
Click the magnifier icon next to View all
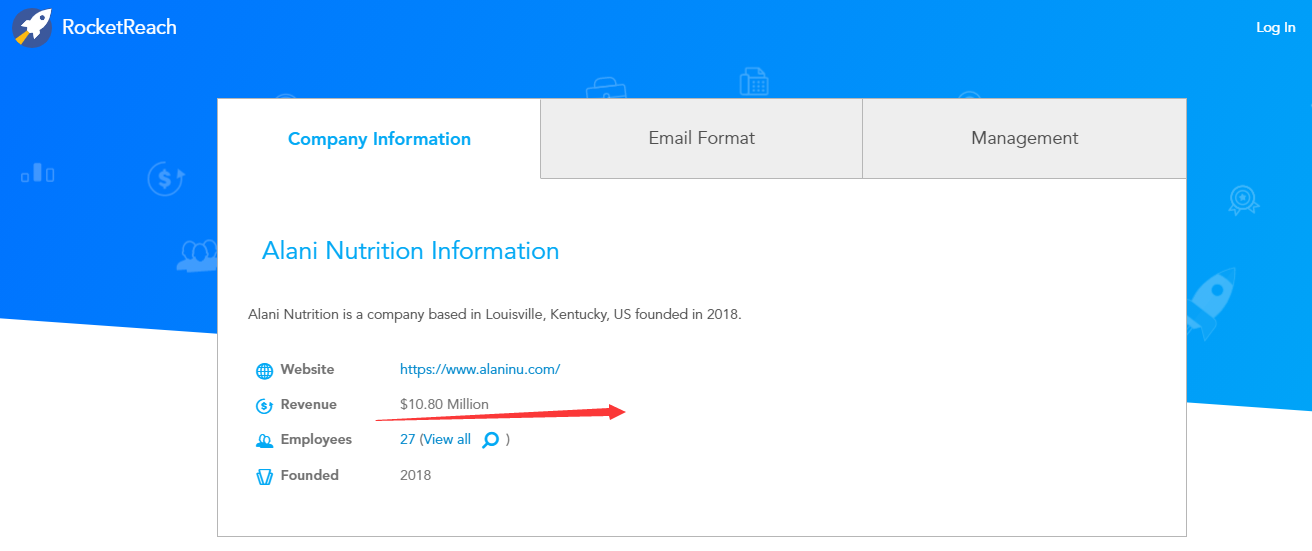pyautogui.click(x=491, y=440)
